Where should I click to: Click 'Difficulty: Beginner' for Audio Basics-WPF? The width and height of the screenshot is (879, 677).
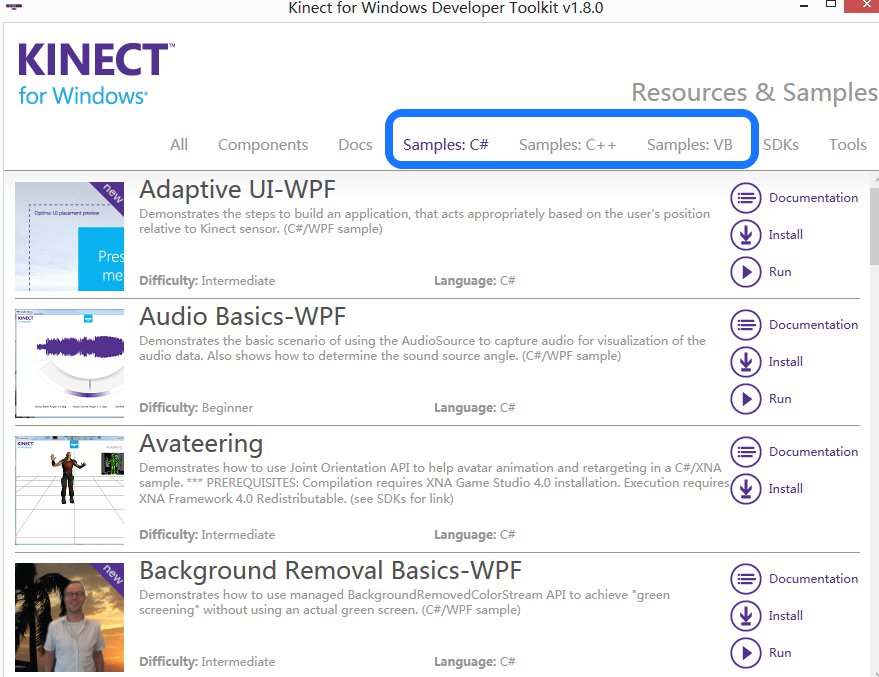196,407
